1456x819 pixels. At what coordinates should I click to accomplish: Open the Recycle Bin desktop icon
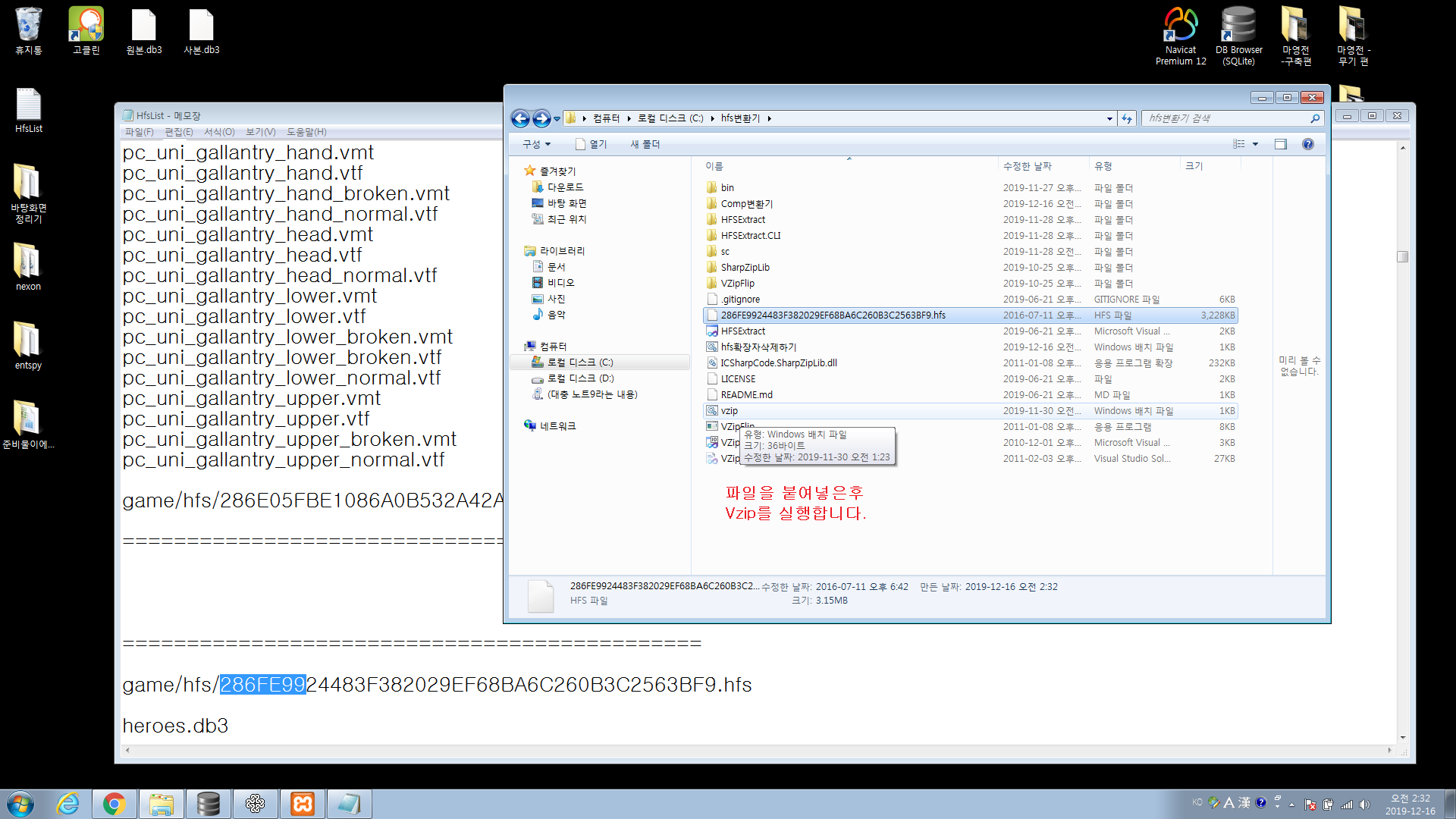click(x=29, y=30)
